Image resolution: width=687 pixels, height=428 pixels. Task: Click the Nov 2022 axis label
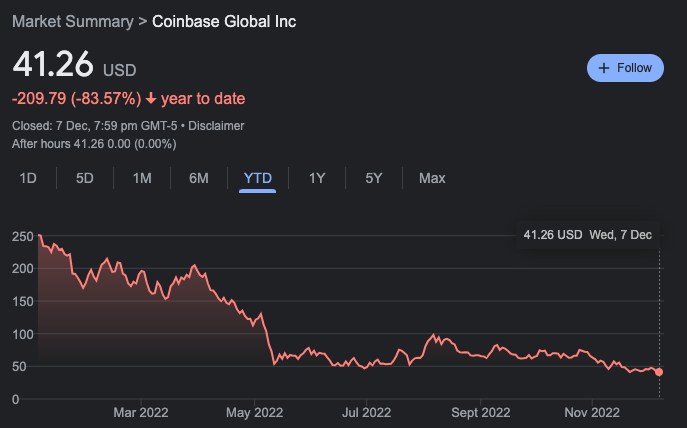[x=592, y=412]
